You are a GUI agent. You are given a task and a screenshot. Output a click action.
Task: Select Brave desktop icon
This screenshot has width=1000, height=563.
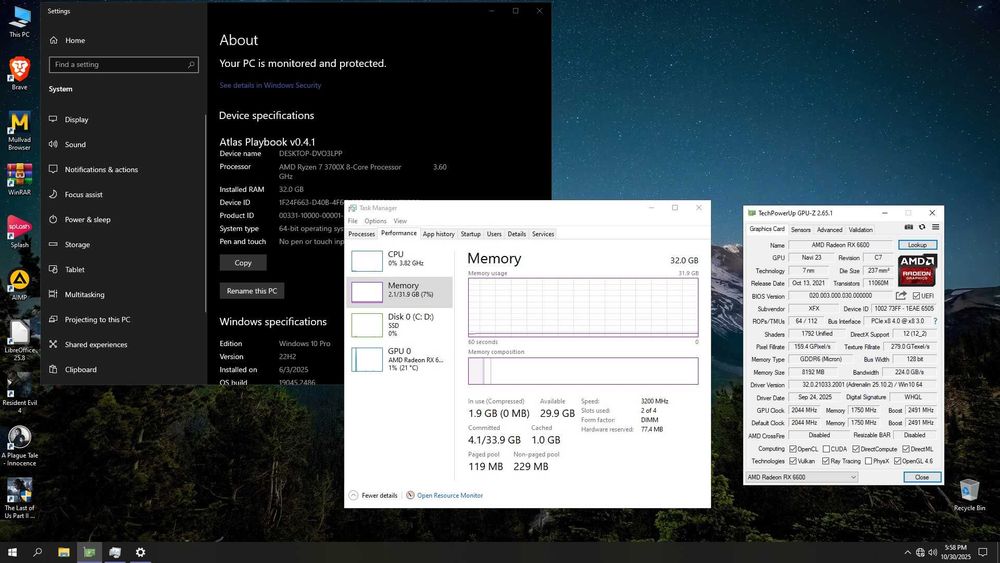tap(19, 73)
